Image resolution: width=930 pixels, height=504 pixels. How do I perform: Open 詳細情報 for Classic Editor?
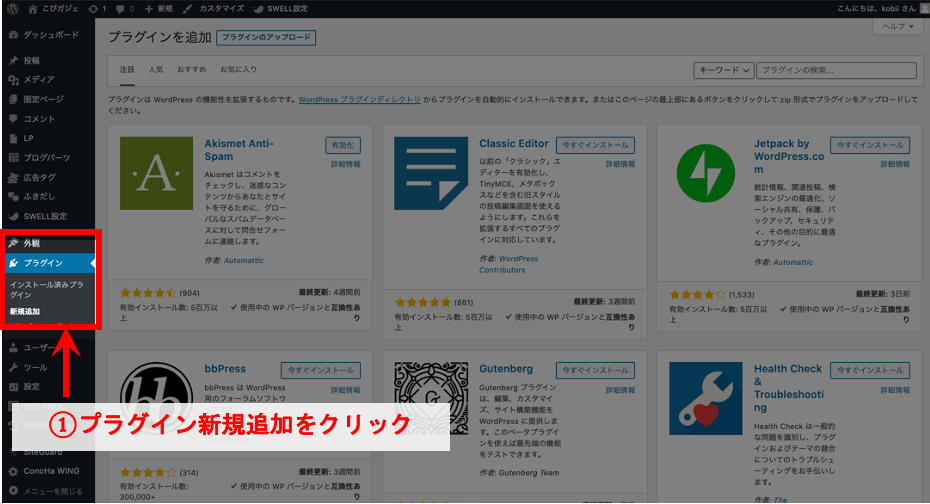click(x=620, y=164)
